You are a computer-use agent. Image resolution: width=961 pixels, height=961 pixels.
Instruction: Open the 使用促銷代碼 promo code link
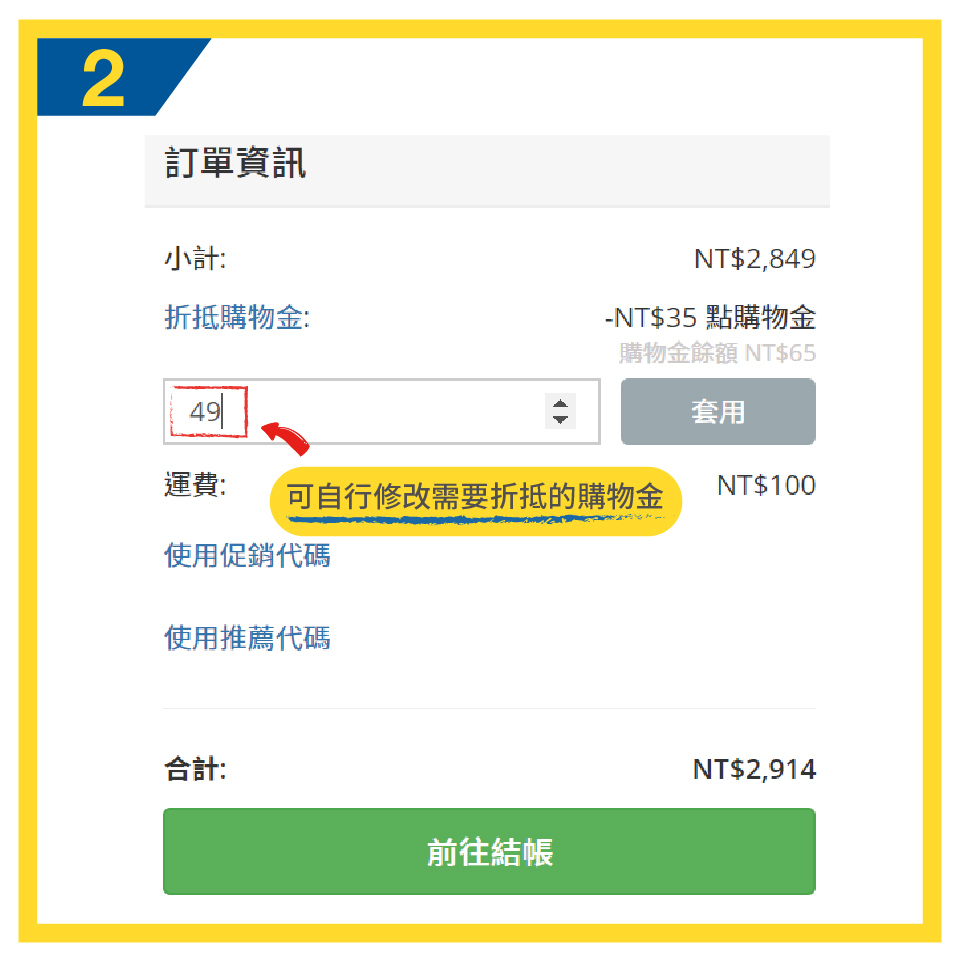[x=247, y=555]
